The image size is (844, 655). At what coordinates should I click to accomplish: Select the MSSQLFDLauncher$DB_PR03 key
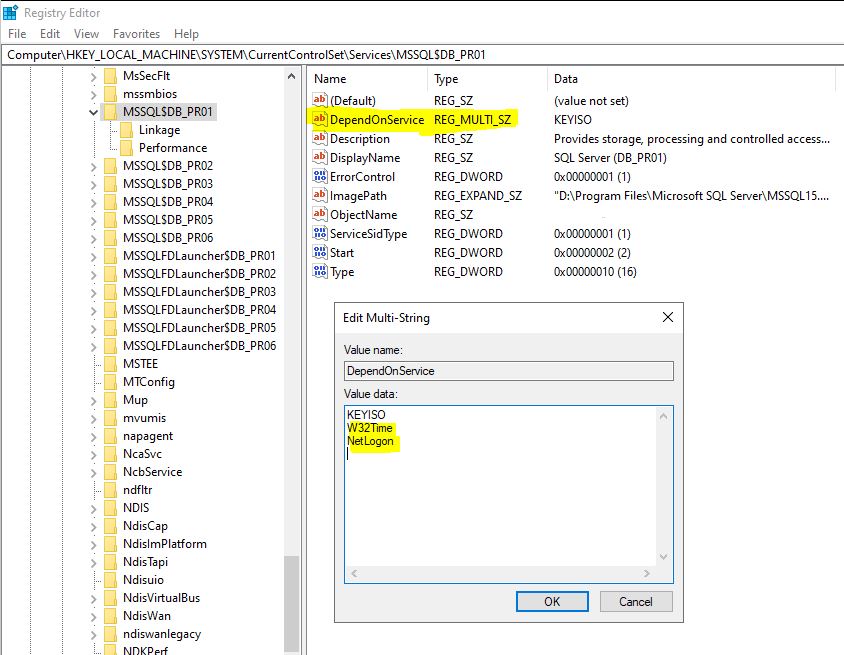[x=199, y=292]
